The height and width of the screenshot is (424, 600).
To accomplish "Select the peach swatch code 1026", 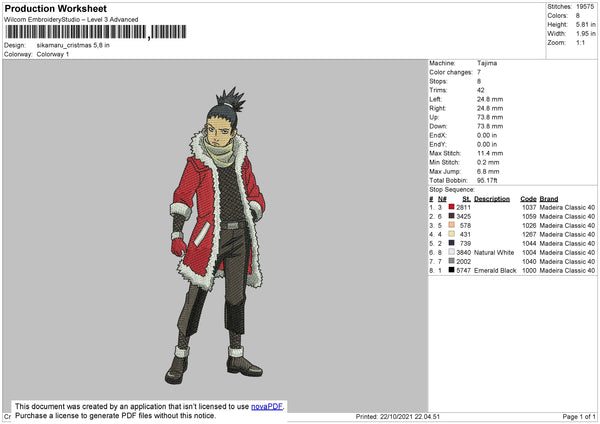I will [x=452, y=225].
